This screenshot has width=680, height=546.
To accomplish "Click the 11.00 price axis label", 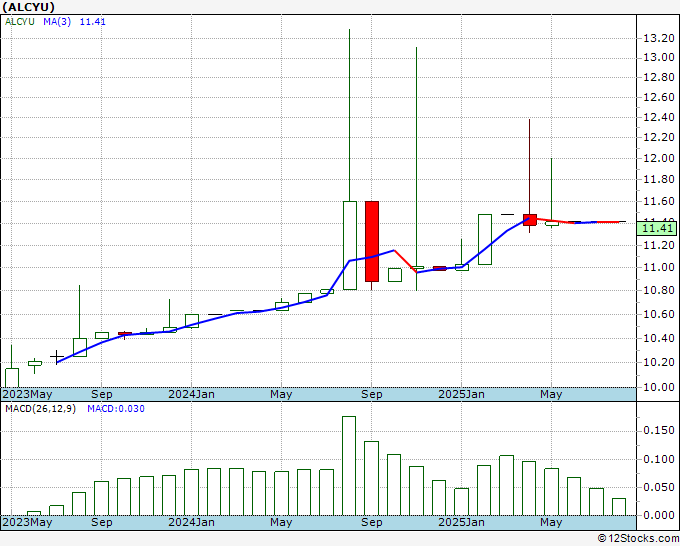I will (x=658, y=267).
